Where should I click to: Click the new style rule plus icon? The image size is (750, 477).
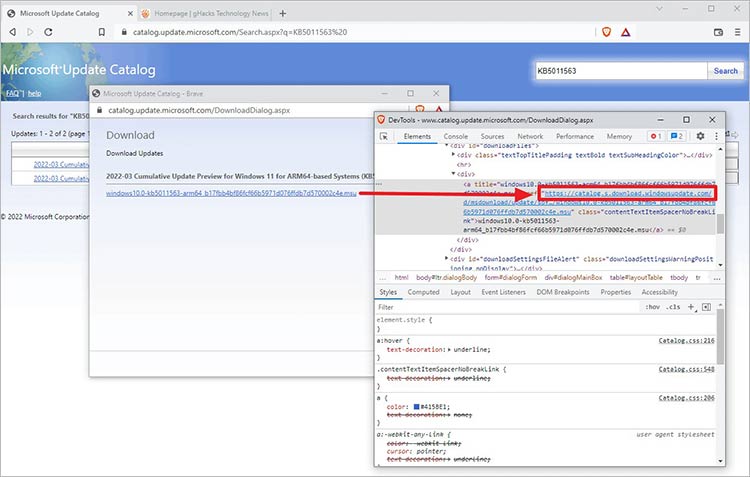click(690, 307)
